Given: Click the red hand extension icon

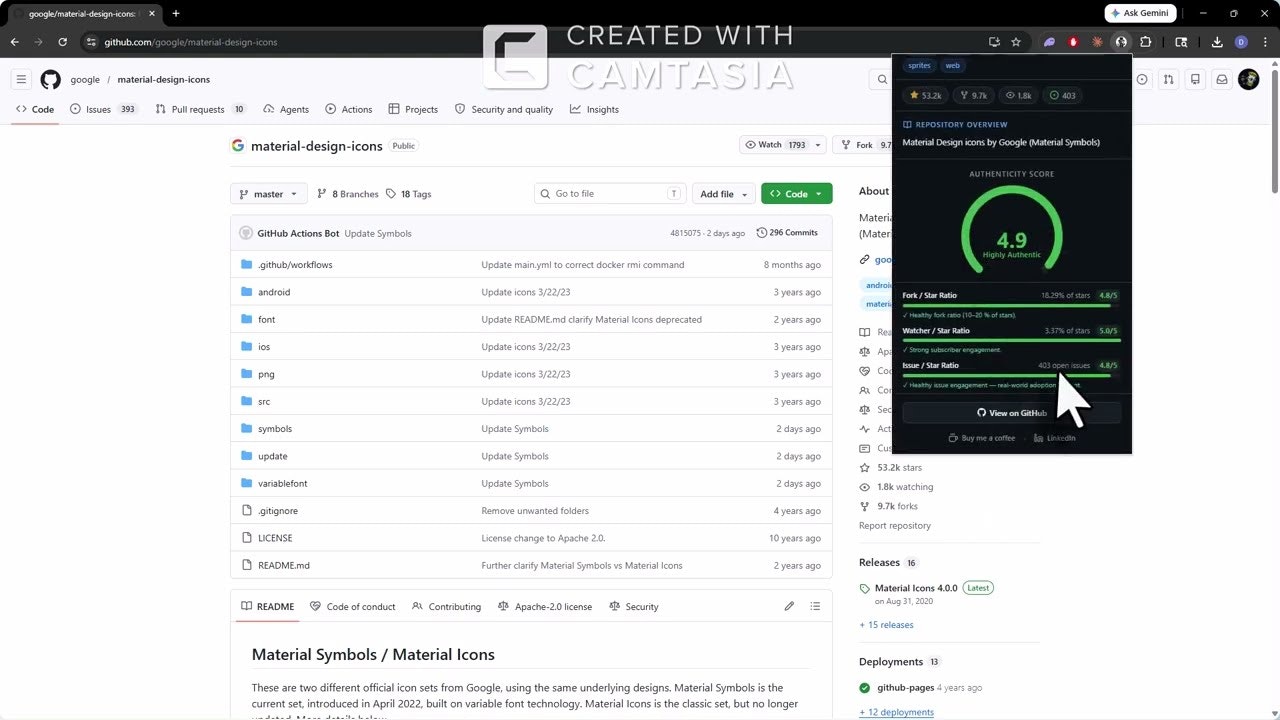Looking at the screenshot, I should pos(1073,42).
